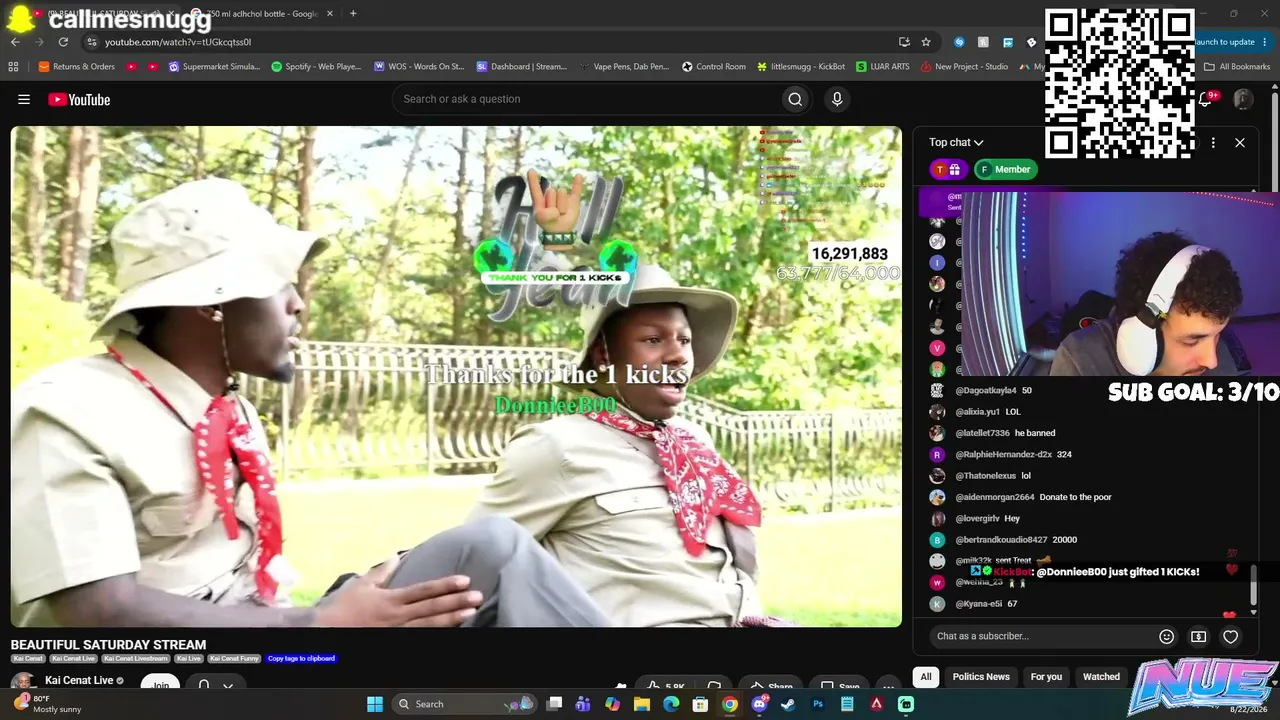Select the All chip filter

[x=926, y=677]
